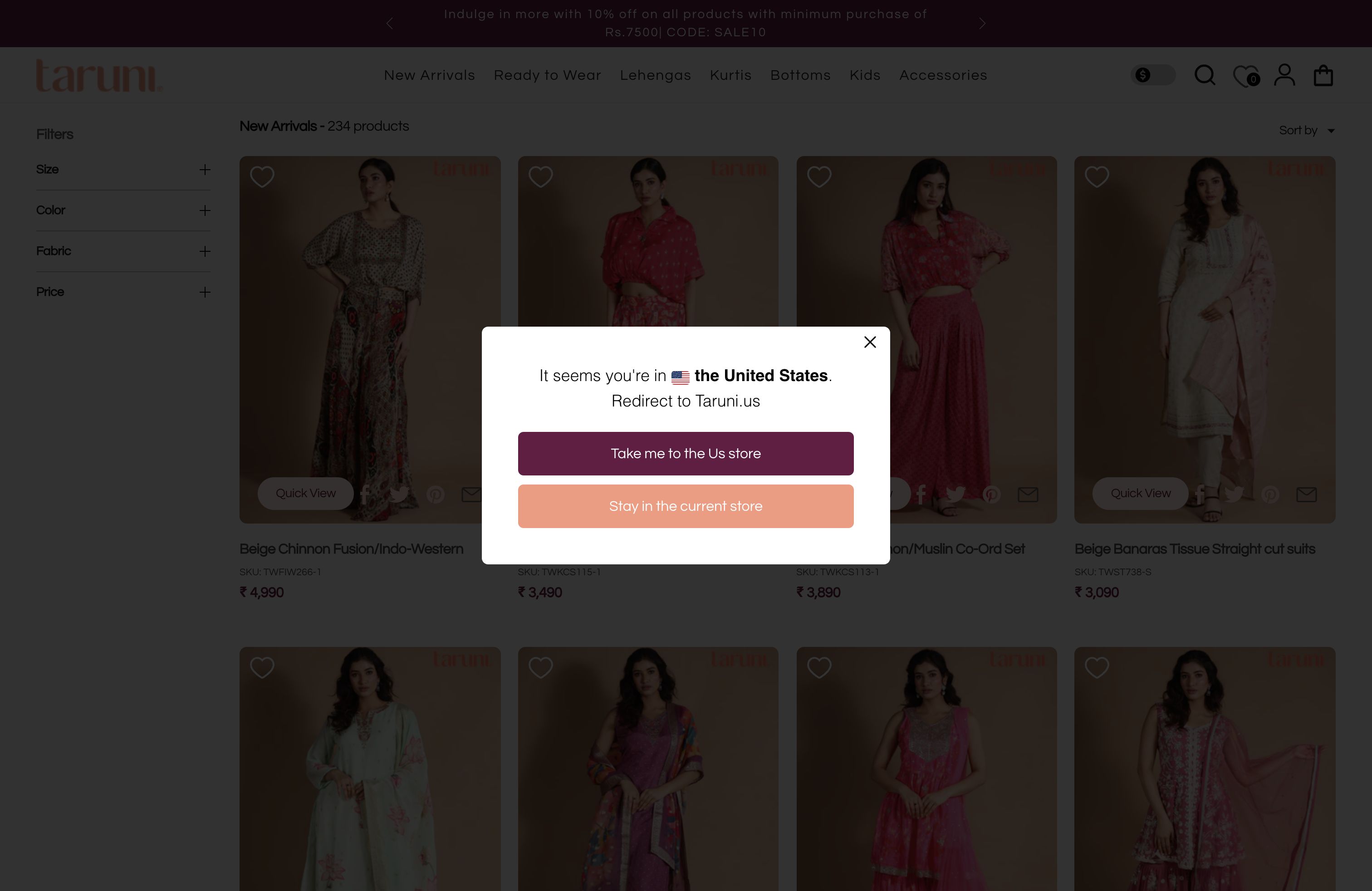Open the Lehengas menu
This screenshot has height=891, width=1372.
[656, 75]
